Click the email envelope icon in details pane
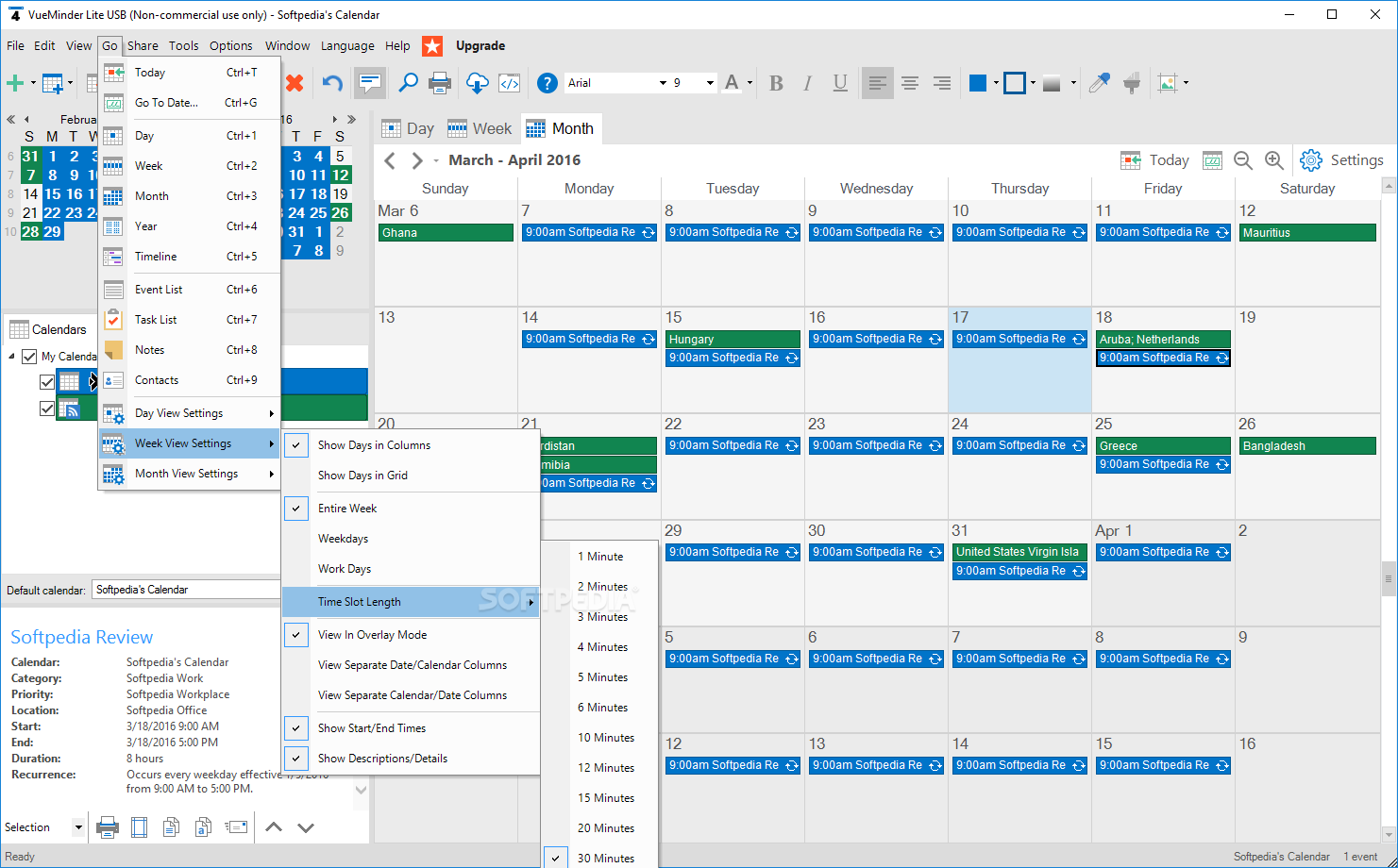 pos(236,827)
